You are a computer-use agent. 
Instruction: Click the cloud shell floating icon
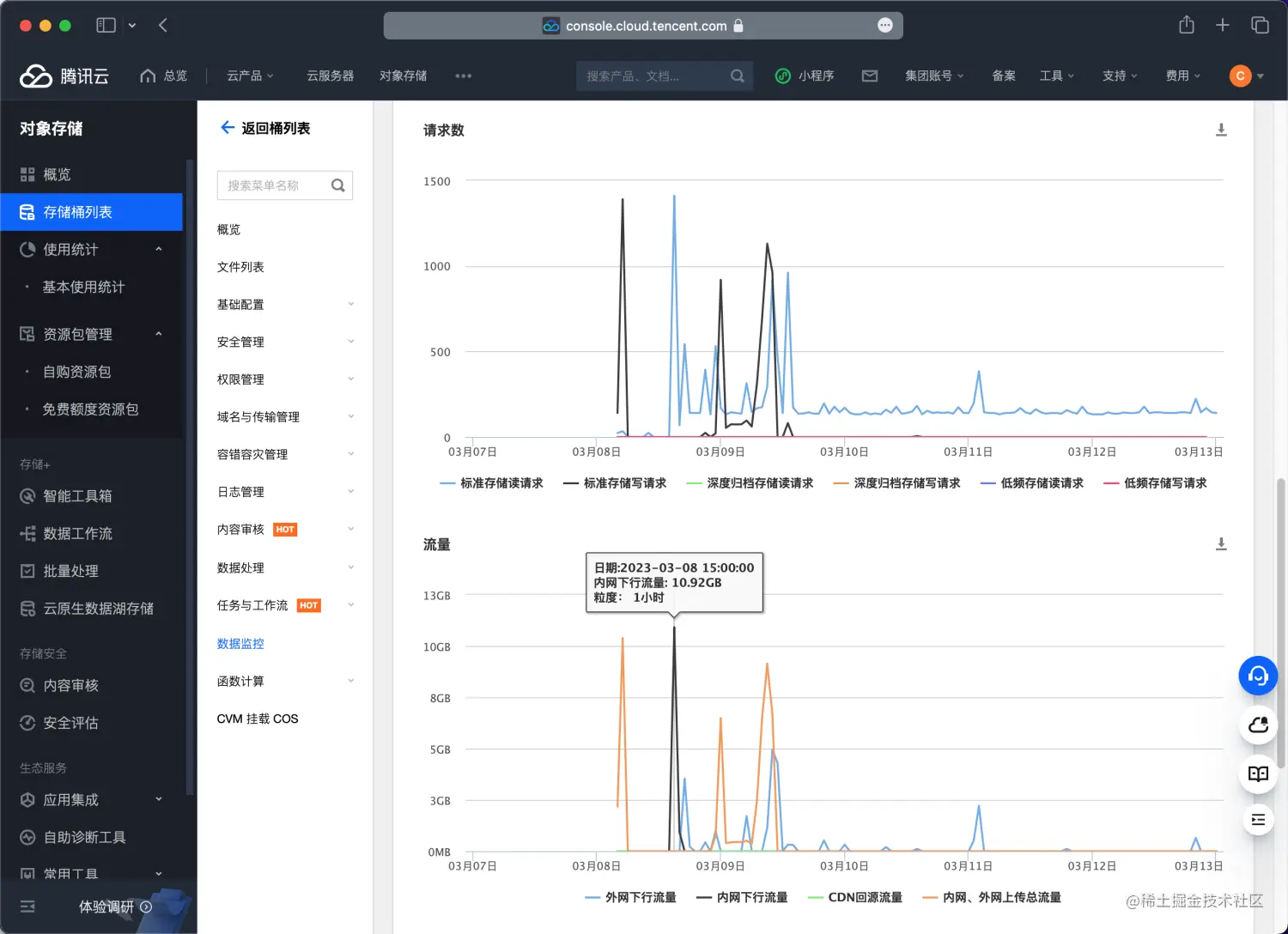coord(1258,725)
